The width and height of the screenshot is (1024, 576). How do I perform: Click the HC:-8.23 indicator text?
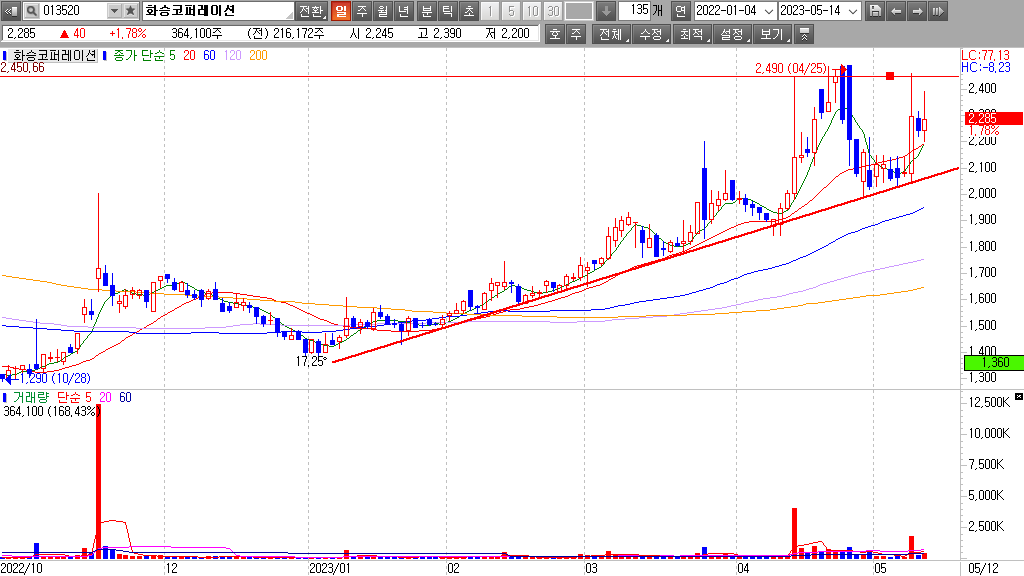coord(985,67)
